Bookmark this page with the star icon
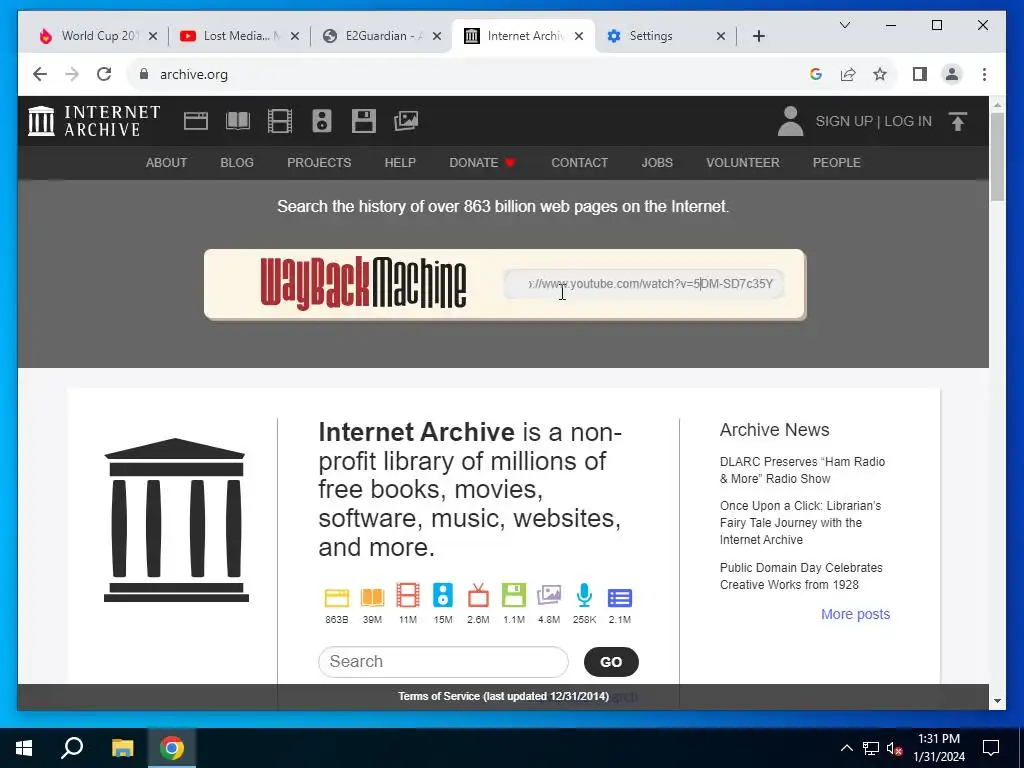Viewport: 1024px width, 768px height. pyautogui.click(x=880, y=74)
